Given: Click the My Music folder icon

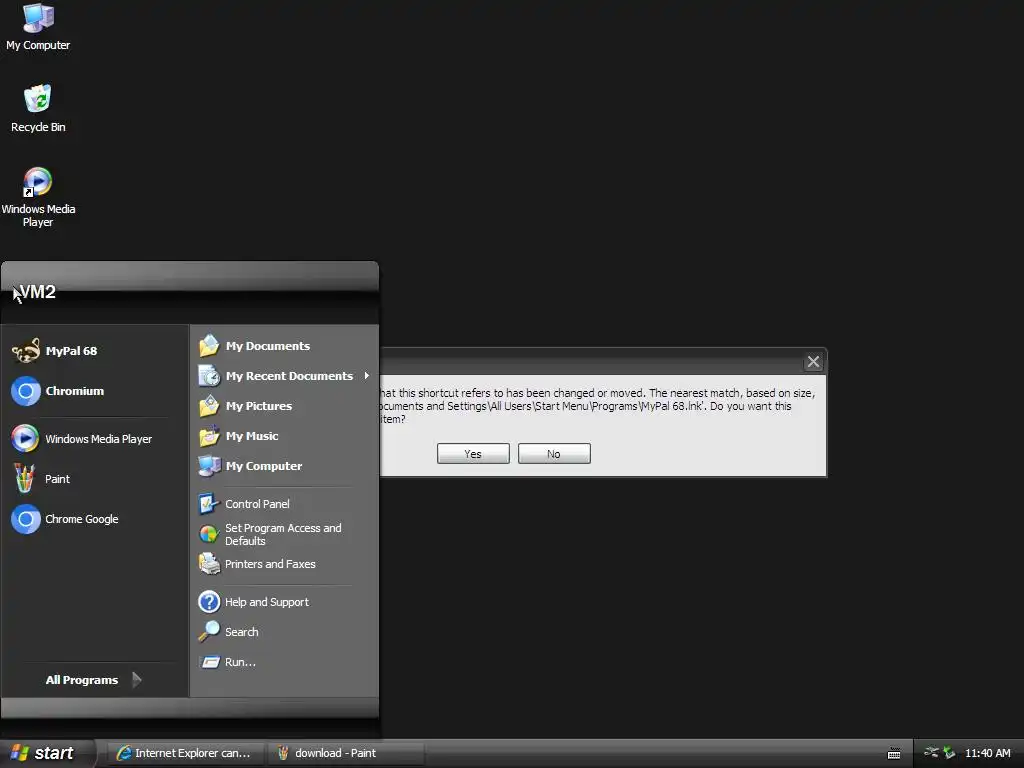Looking at the screenshot, I should tap(209, 436).
